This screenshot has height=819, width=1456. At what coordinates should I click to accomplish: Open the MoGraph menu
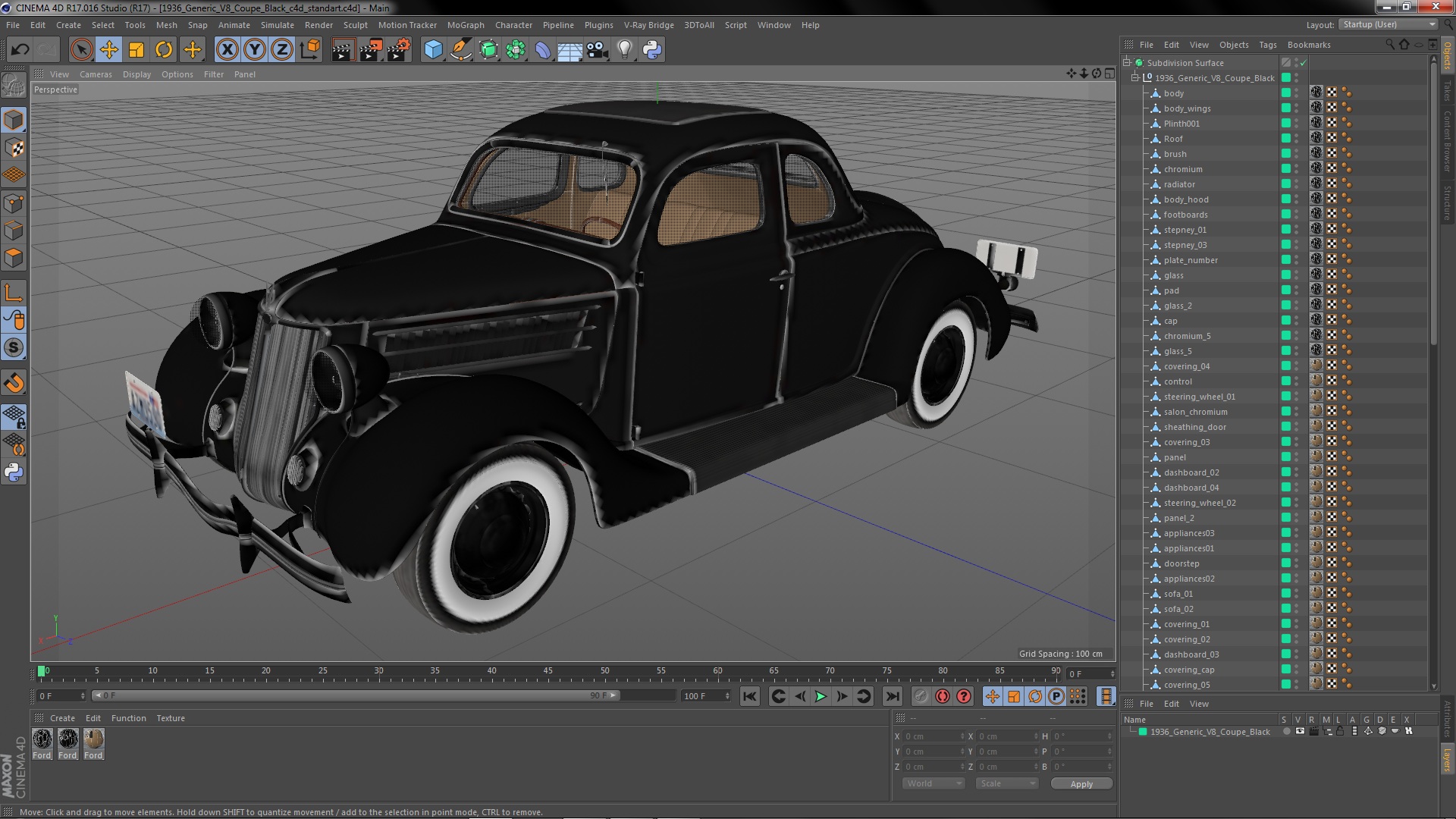point(466,25)
